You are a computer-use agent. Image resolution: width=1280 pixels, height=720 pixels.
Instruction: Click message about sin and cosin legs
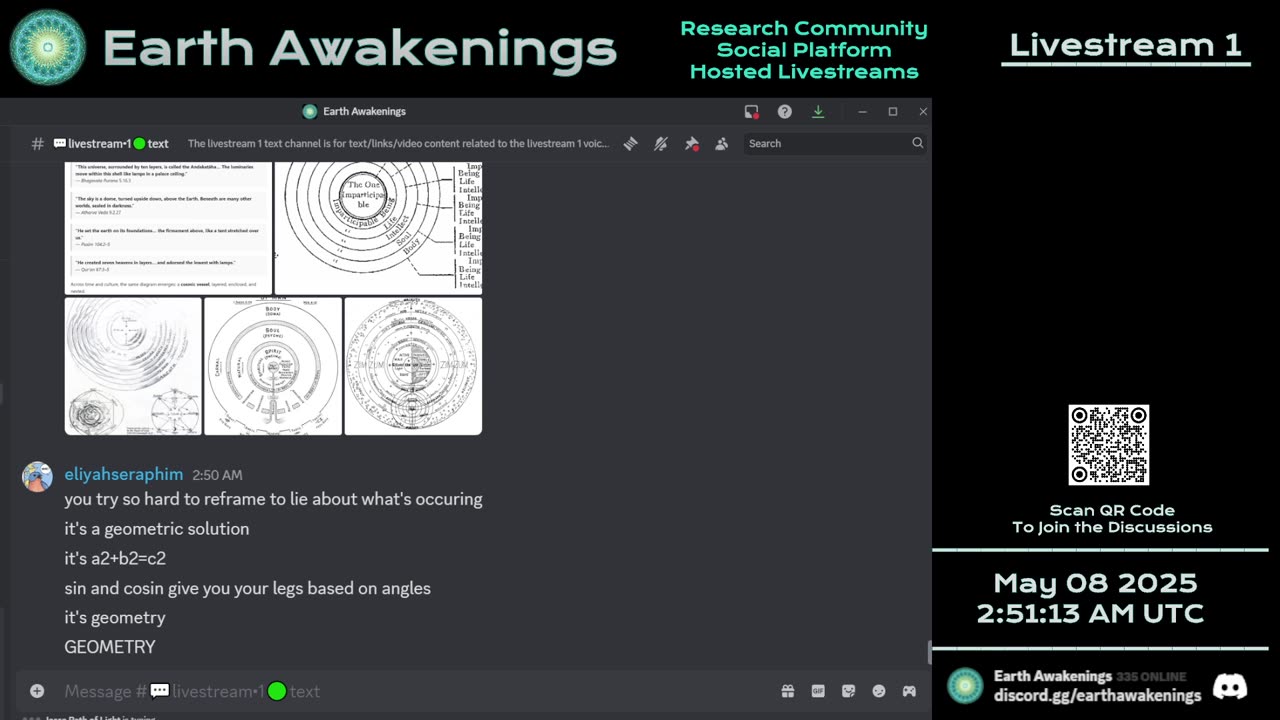pos(247,588)
